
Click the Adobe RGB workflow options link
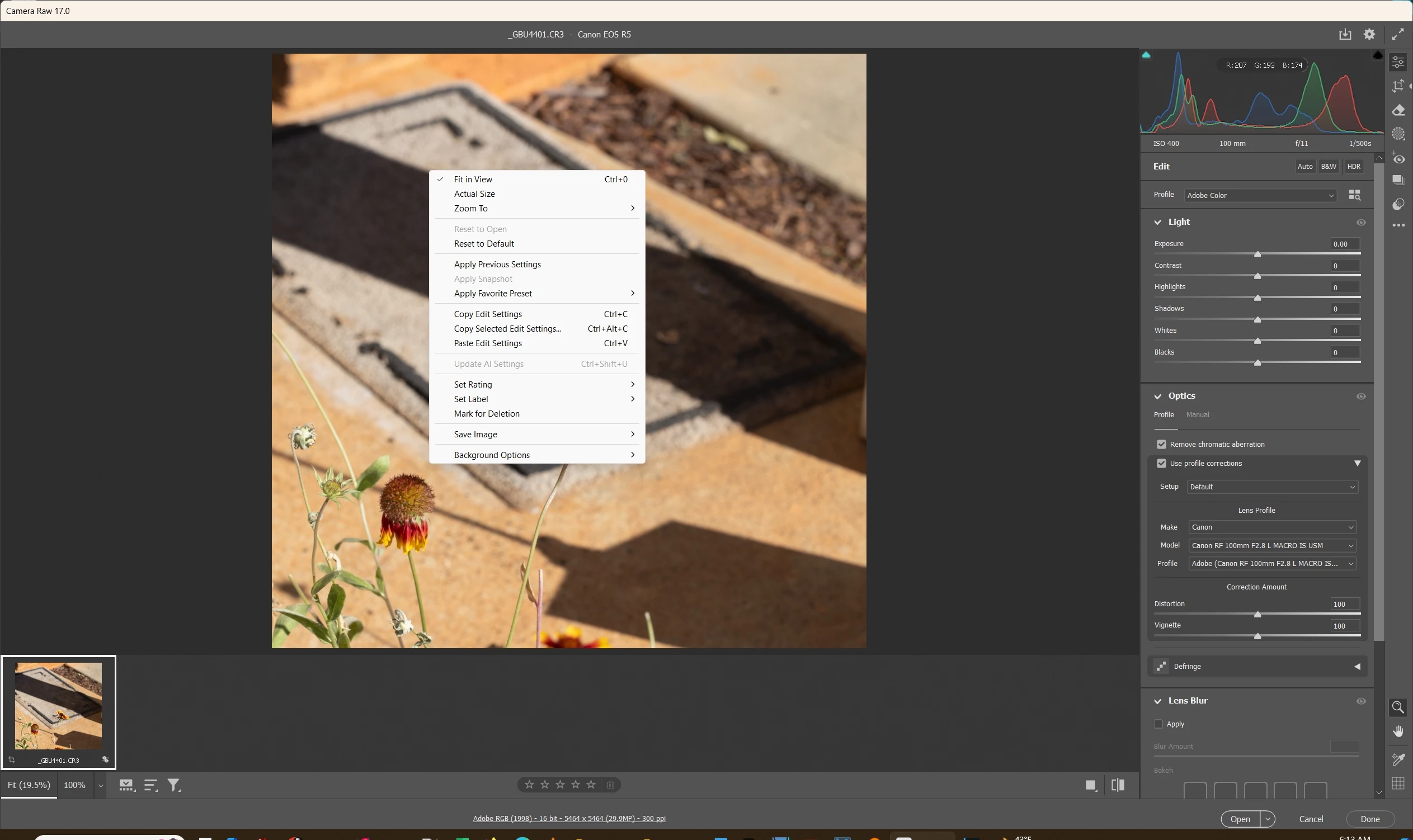(x=569, y=819)
